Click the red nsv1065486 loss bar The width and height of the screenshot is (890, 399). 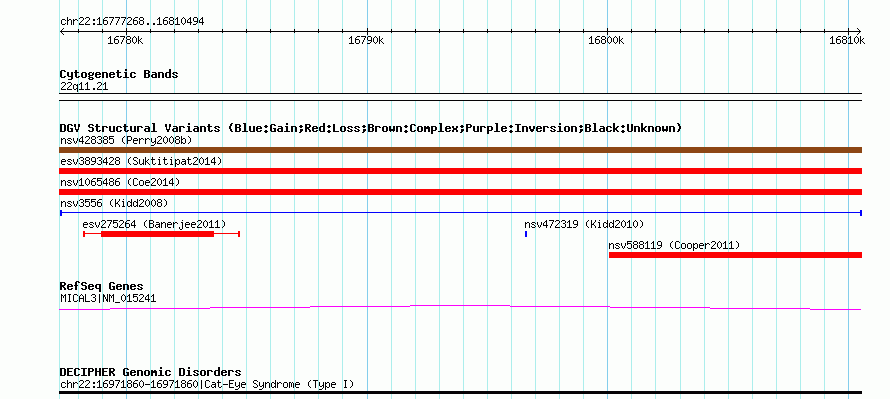point(461,192)
